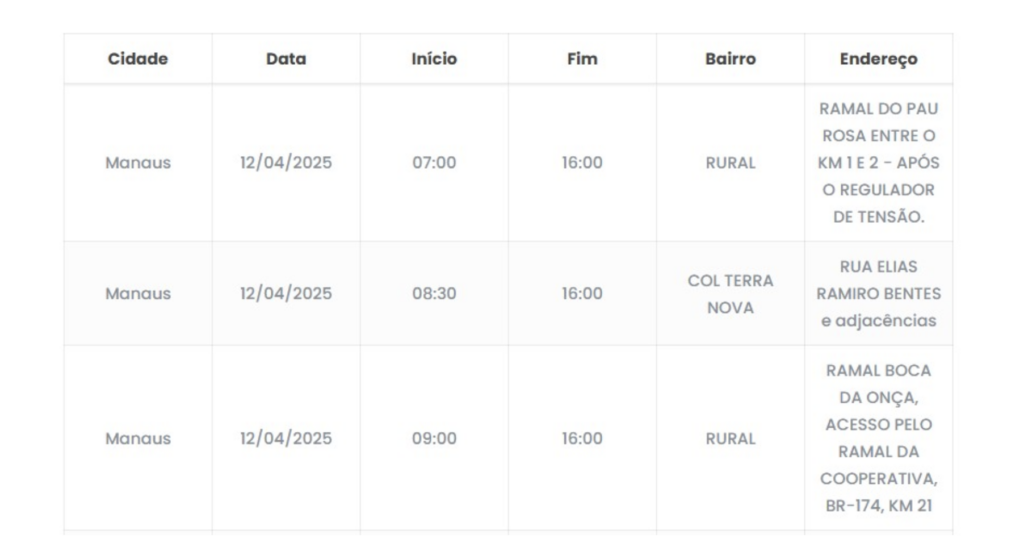Click the RAMAL BOCA DA ONÇA address
This screenshot has height=543, width=1024.
click(878, 438)
